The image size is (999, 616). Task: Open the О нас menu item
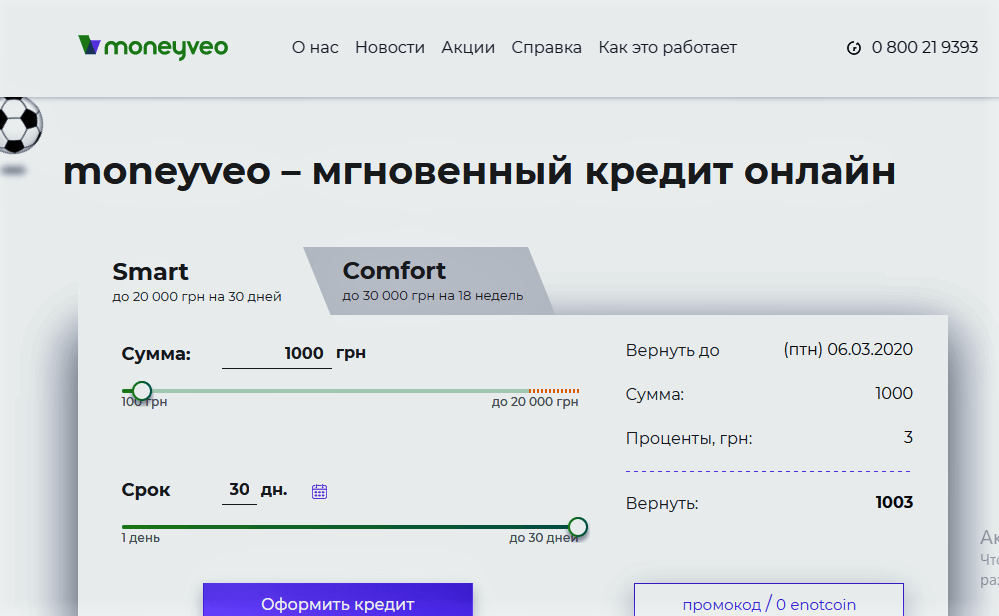315,47
